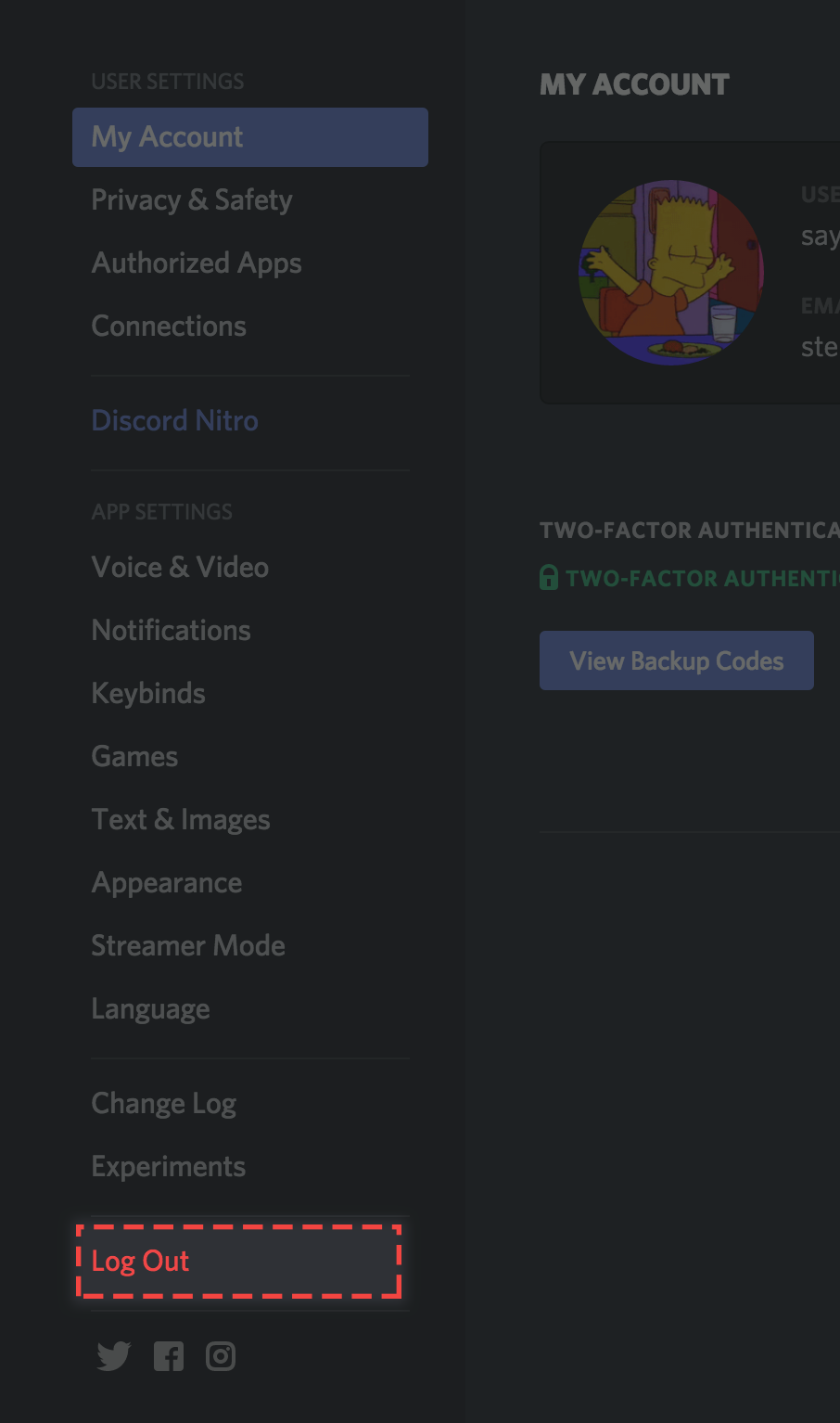Open the Connections settings
840x1423 pixels.
[168, 326]
